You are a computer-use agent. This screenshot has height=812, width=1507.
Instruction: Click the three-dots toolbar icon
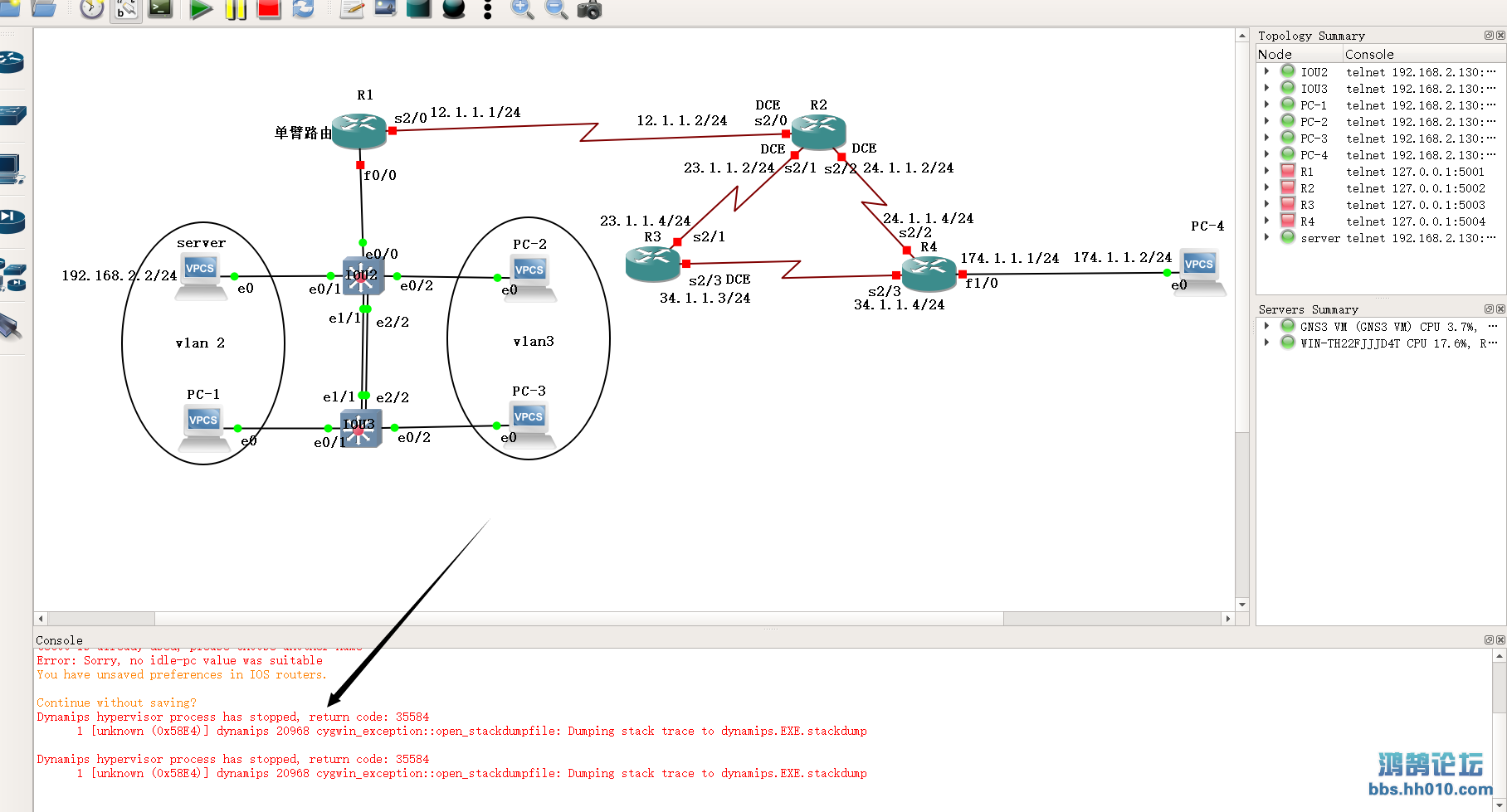point(487,10)
